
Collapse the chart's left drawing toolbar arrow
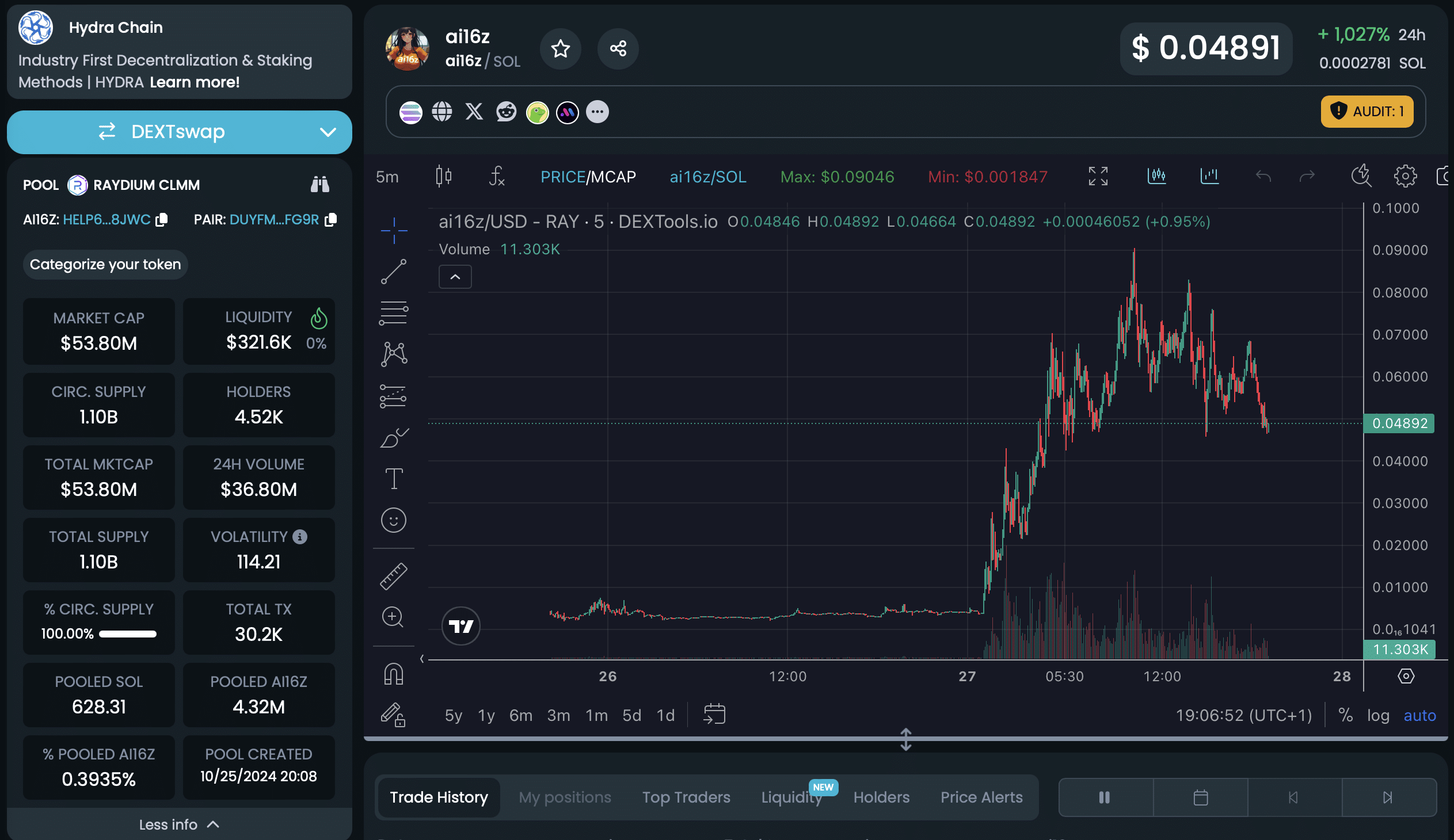(422, 658)
